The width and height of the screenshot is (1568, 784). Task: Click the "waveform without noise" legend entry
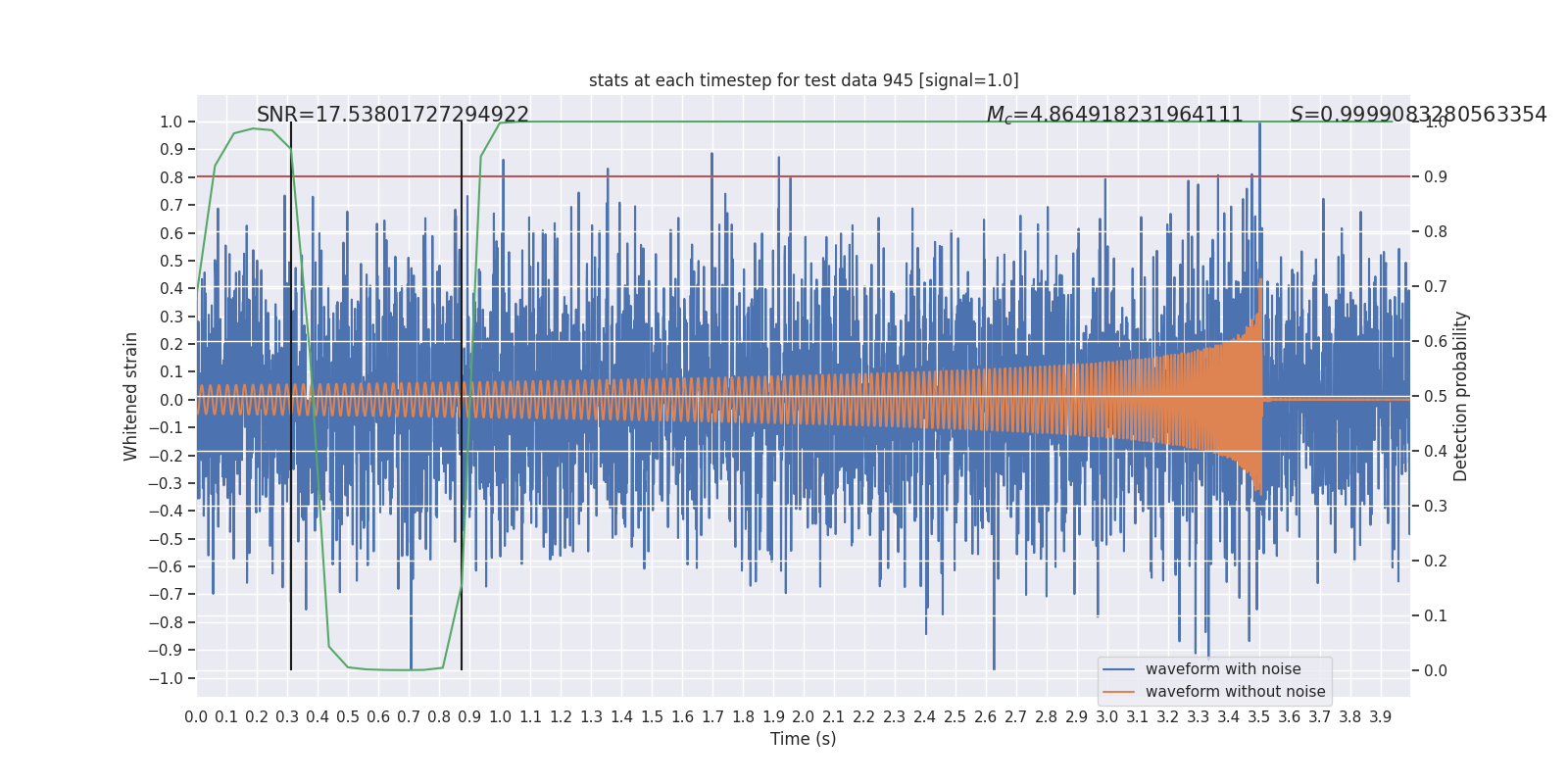click(x=1235, y=692)
